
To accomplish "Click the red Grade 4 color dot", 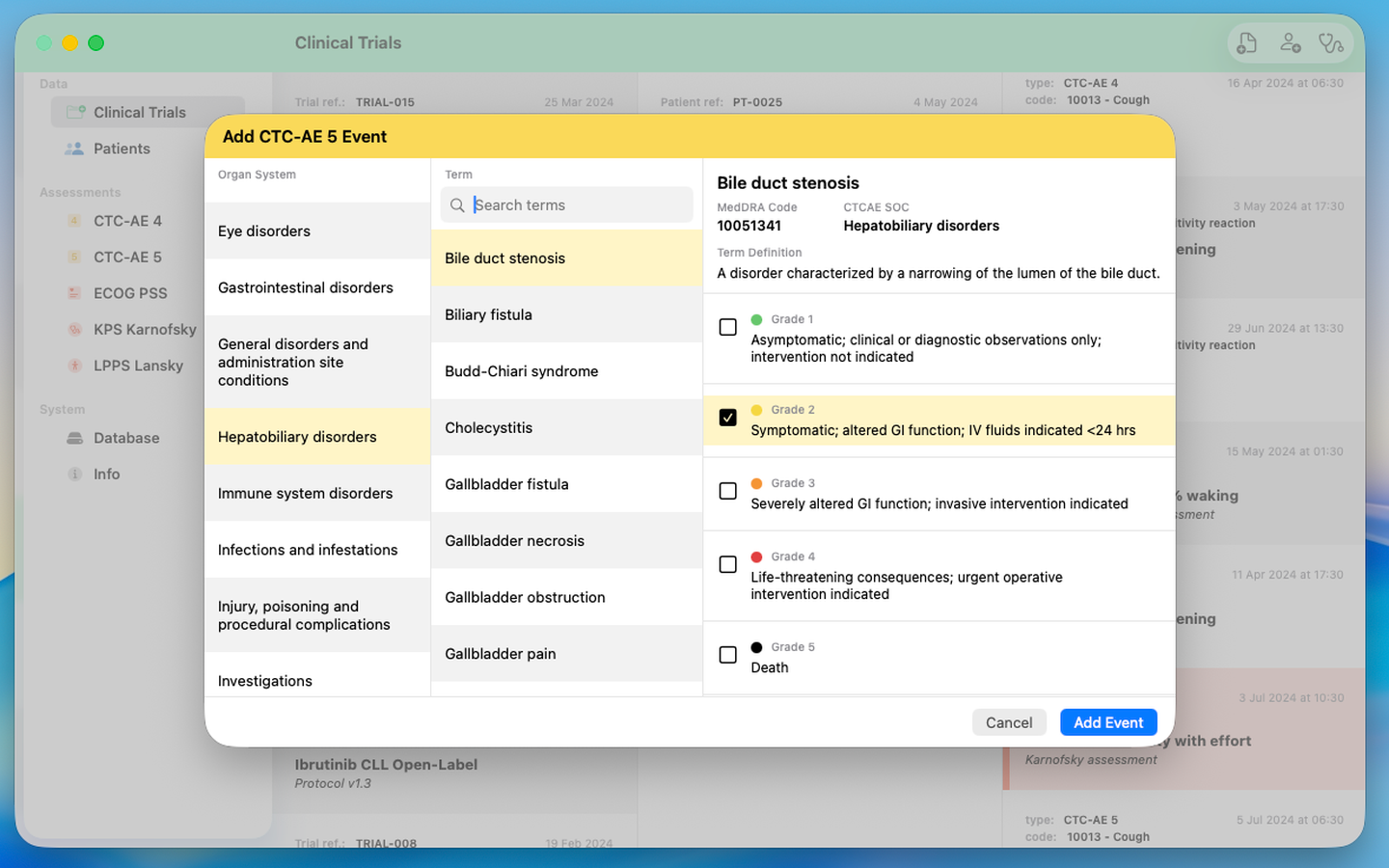I will [756, 556].
